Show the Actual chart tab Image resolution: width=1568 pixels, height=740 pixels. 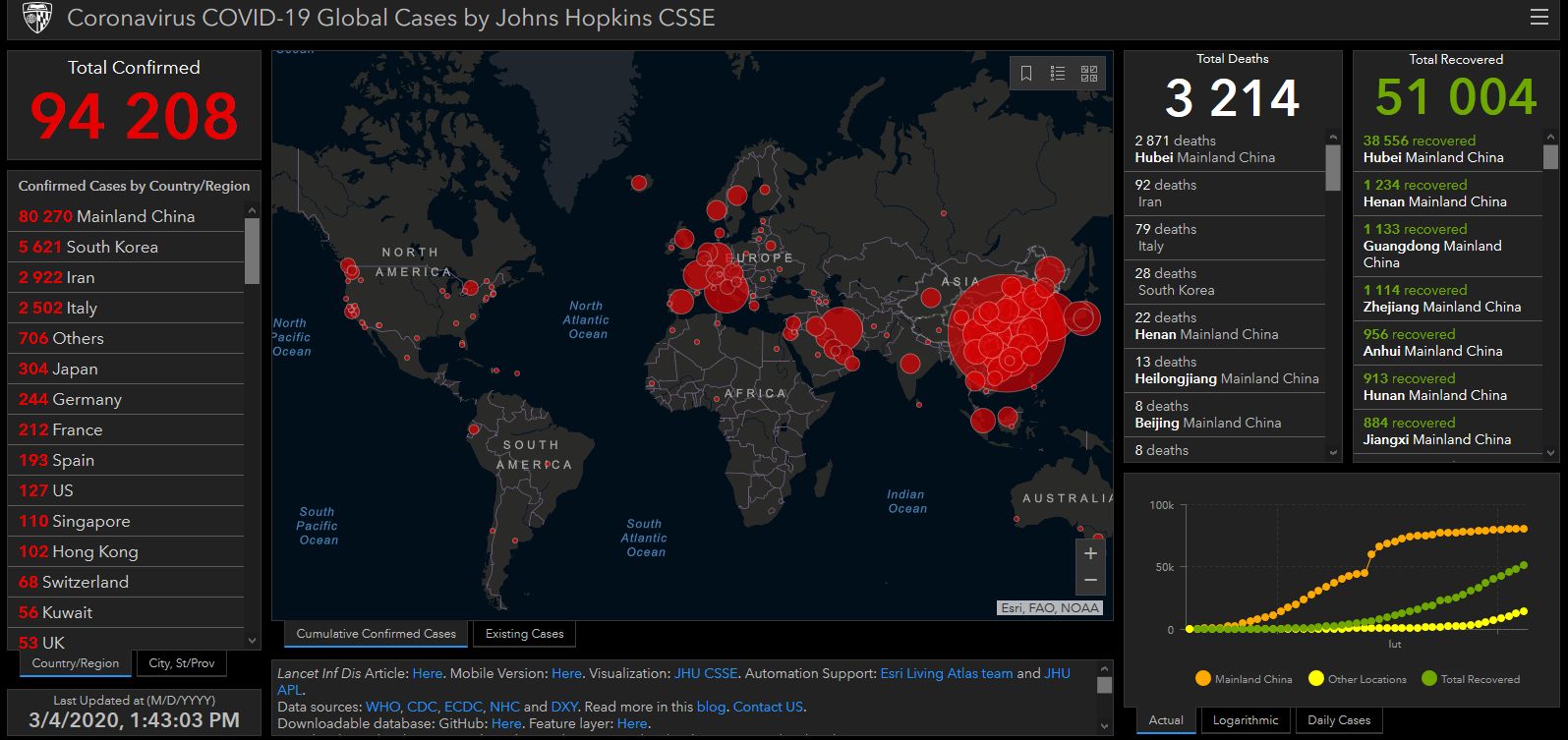(x=1166, y=720)
